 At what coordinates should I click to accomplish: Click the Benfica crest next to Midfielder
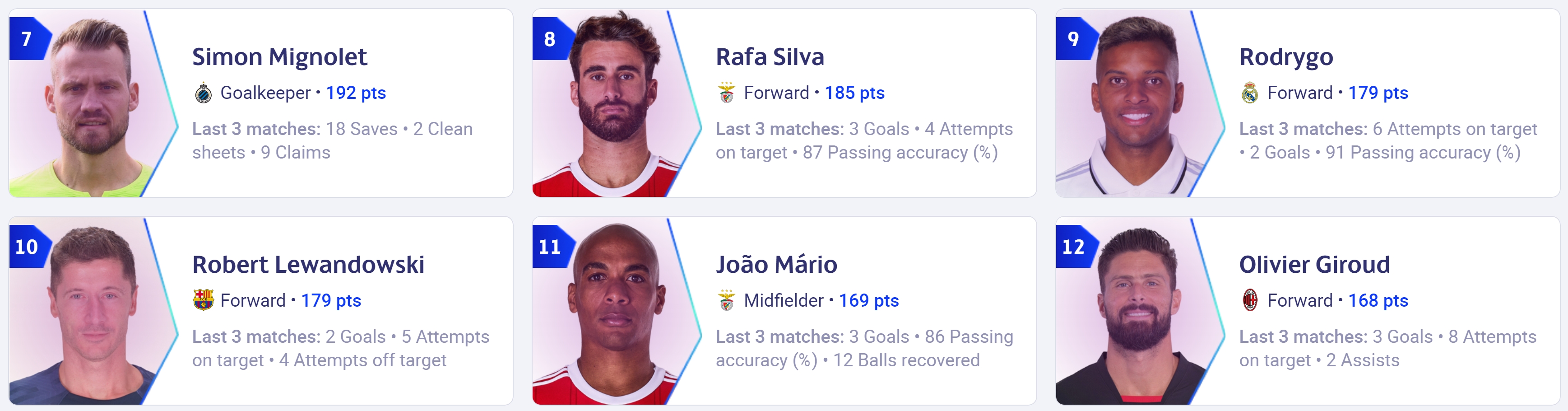click(727, 300)
